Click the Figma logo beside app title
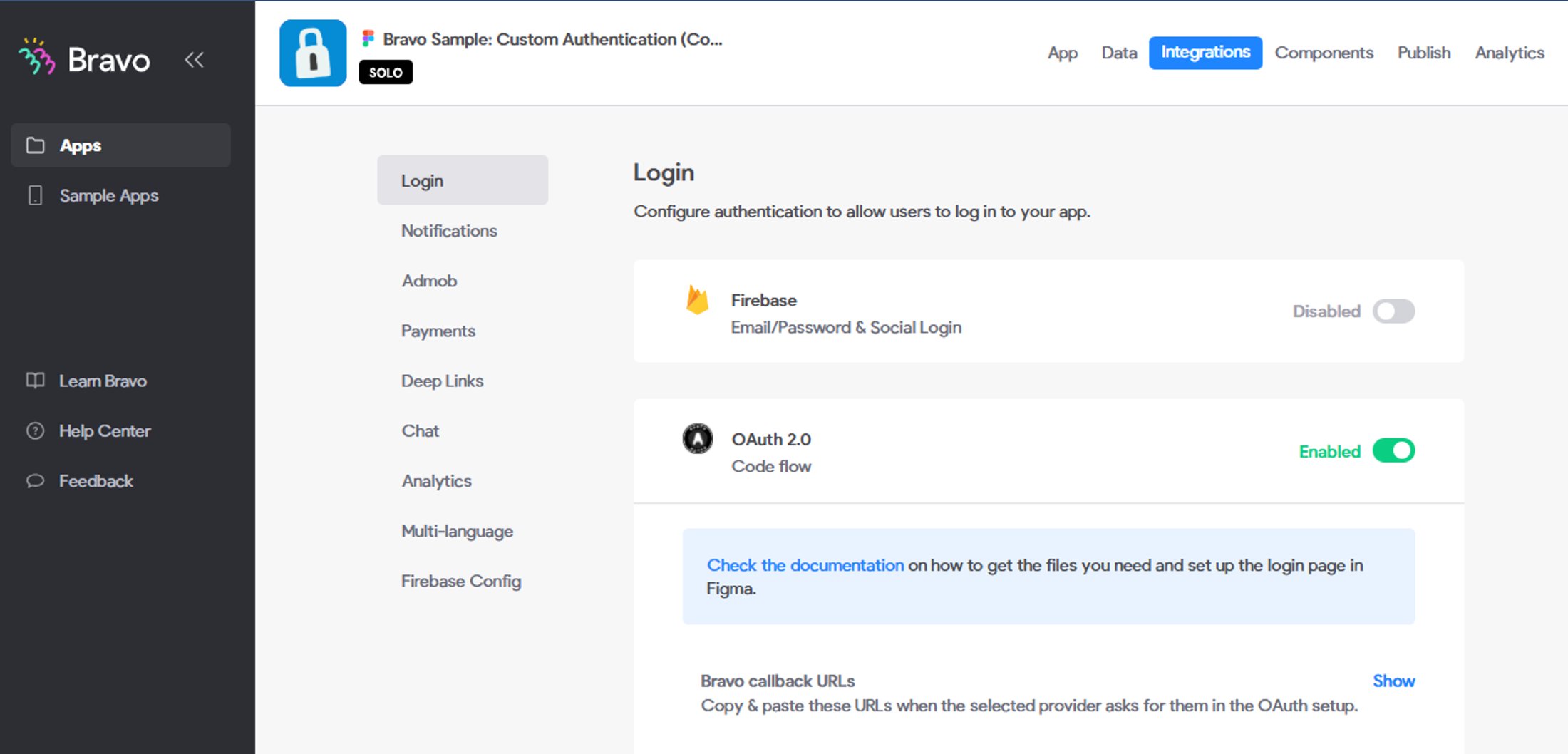 pyautogui.click(x=368, y=38)
